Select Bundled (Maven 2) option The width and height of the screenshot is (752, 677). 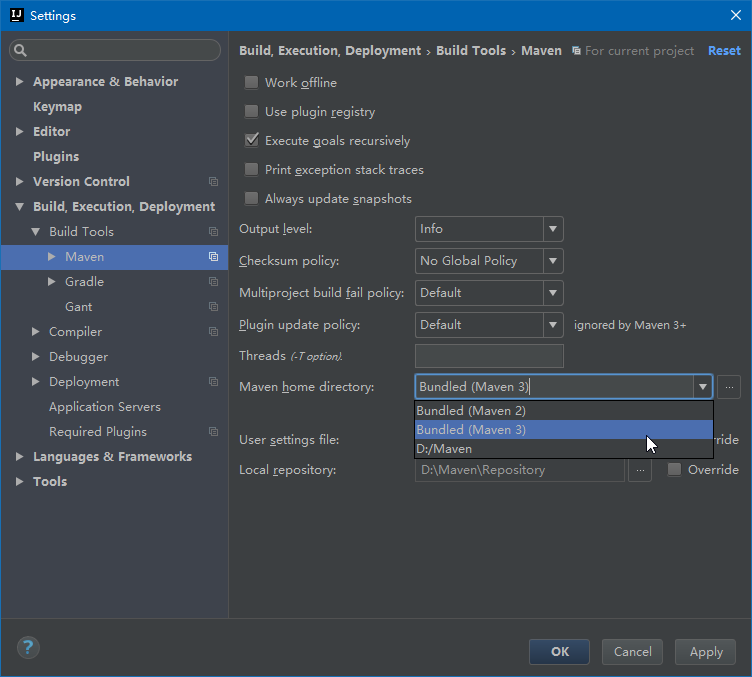[564, 411]
